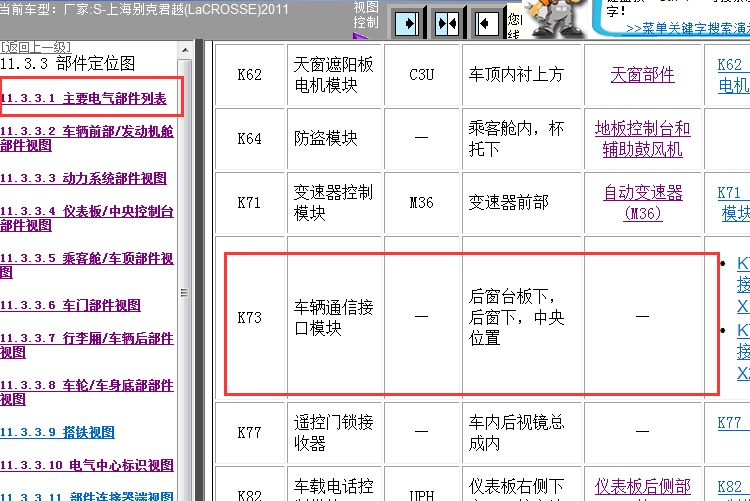The height and width of the screenshot is (501, 750).
Task: Select the K64 code cell
Action: point(250,139)
